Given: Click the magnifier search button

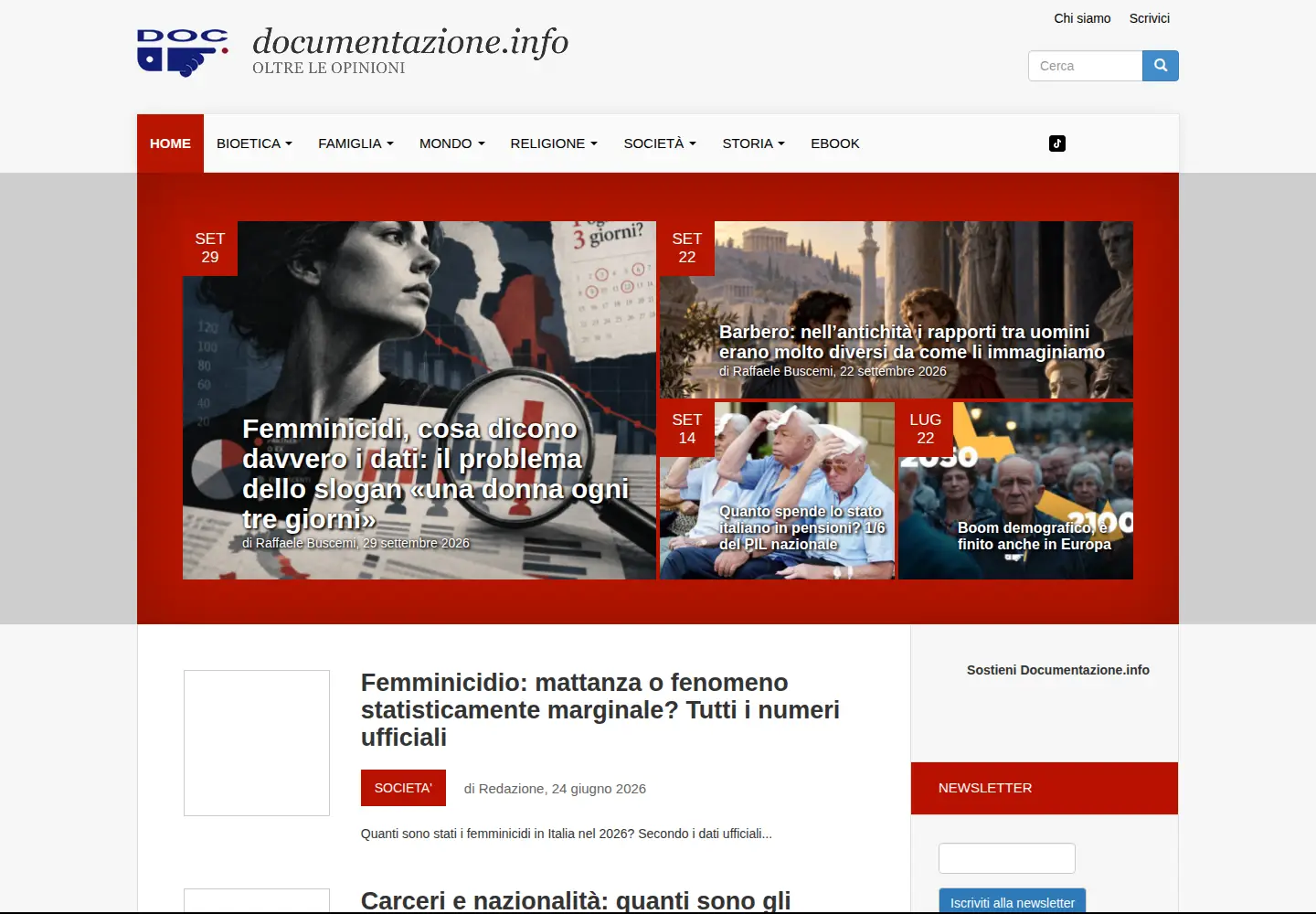Looking at the screenshot, I should point(1161,66).
